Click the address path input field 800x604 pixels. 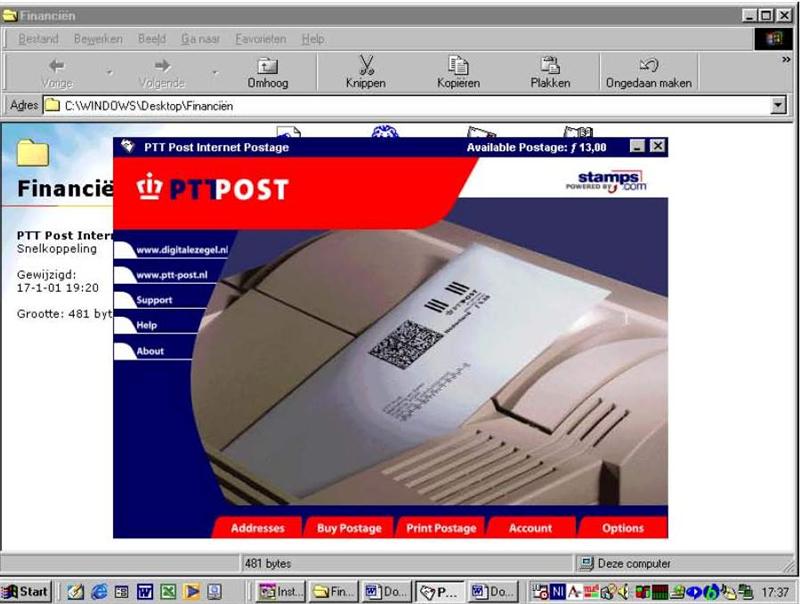pyautogui.click(x=407, y=106)
